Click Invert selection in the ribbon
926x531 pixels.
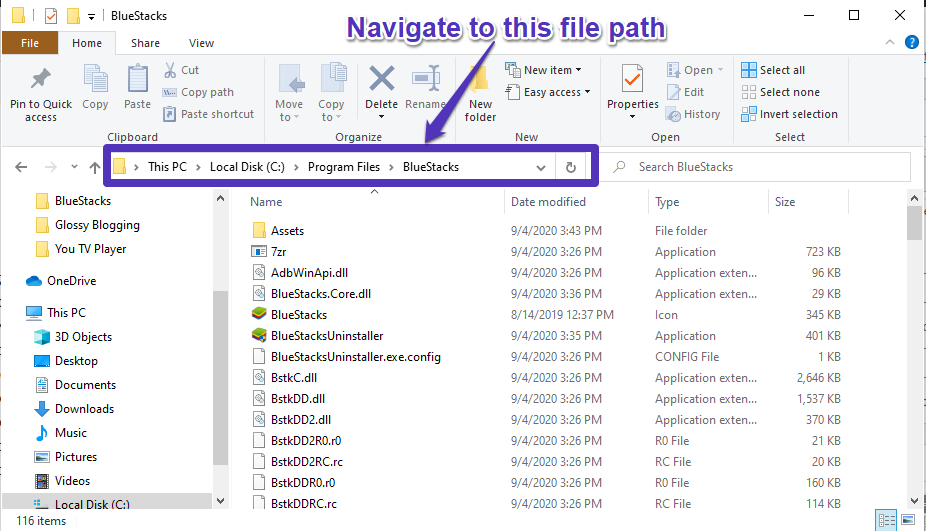790,114
